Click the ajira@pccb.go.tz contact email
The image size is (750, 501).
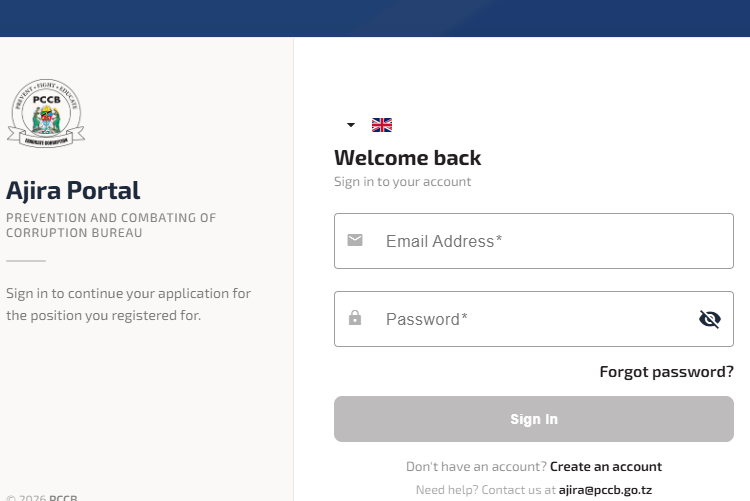click(x=605, y=490)
